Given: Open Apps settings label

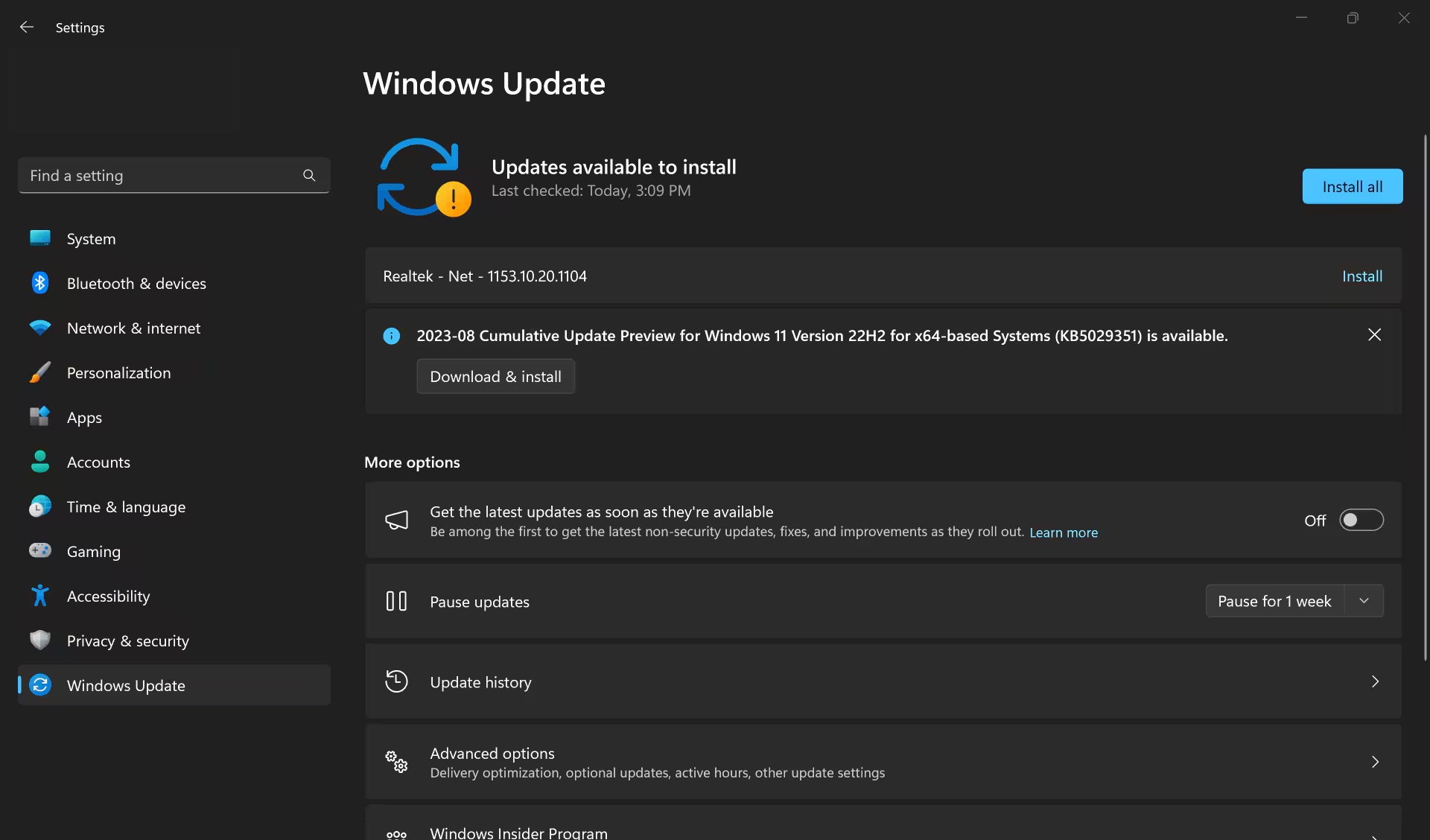Looking at the screenshot, I should pos(84,418).
